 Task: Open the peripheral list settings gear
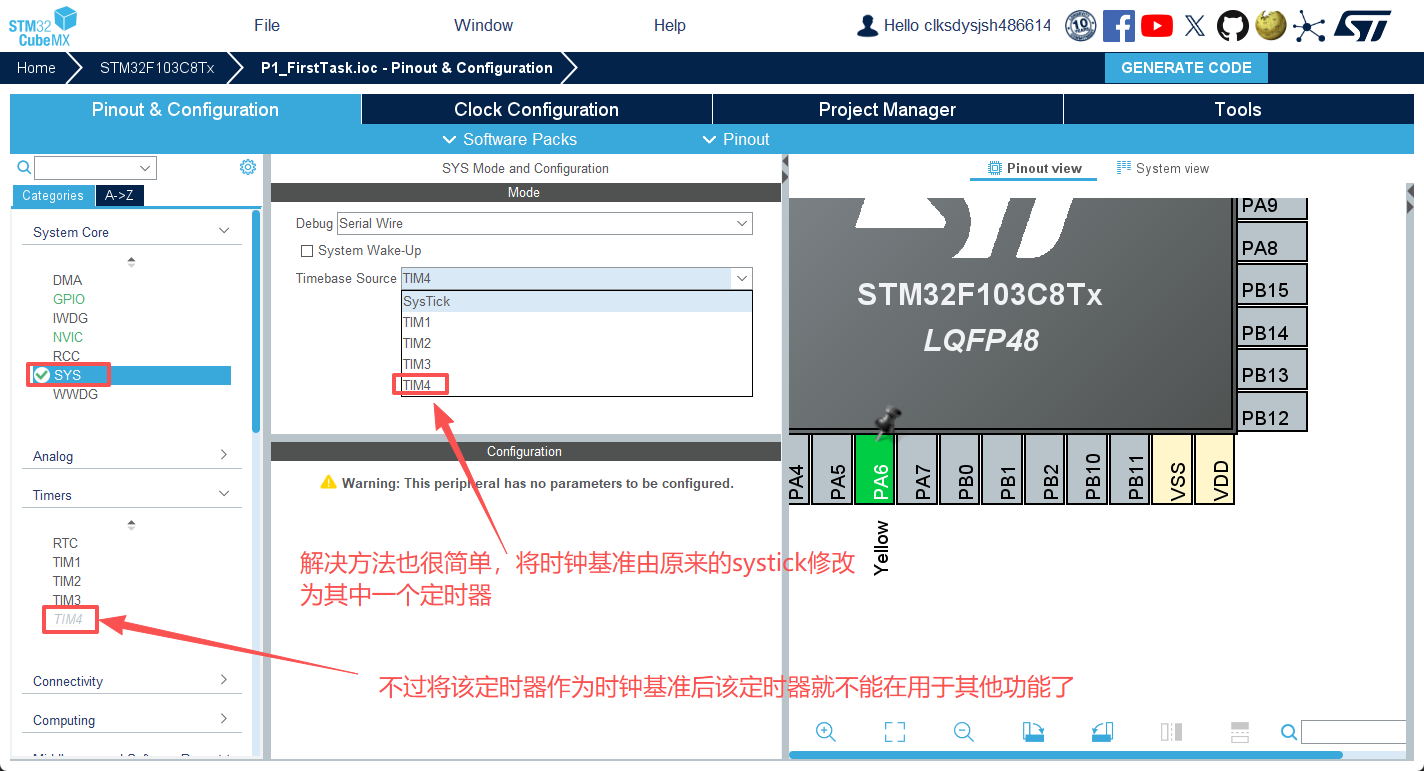pyautogui.click(x=248, y=167)
